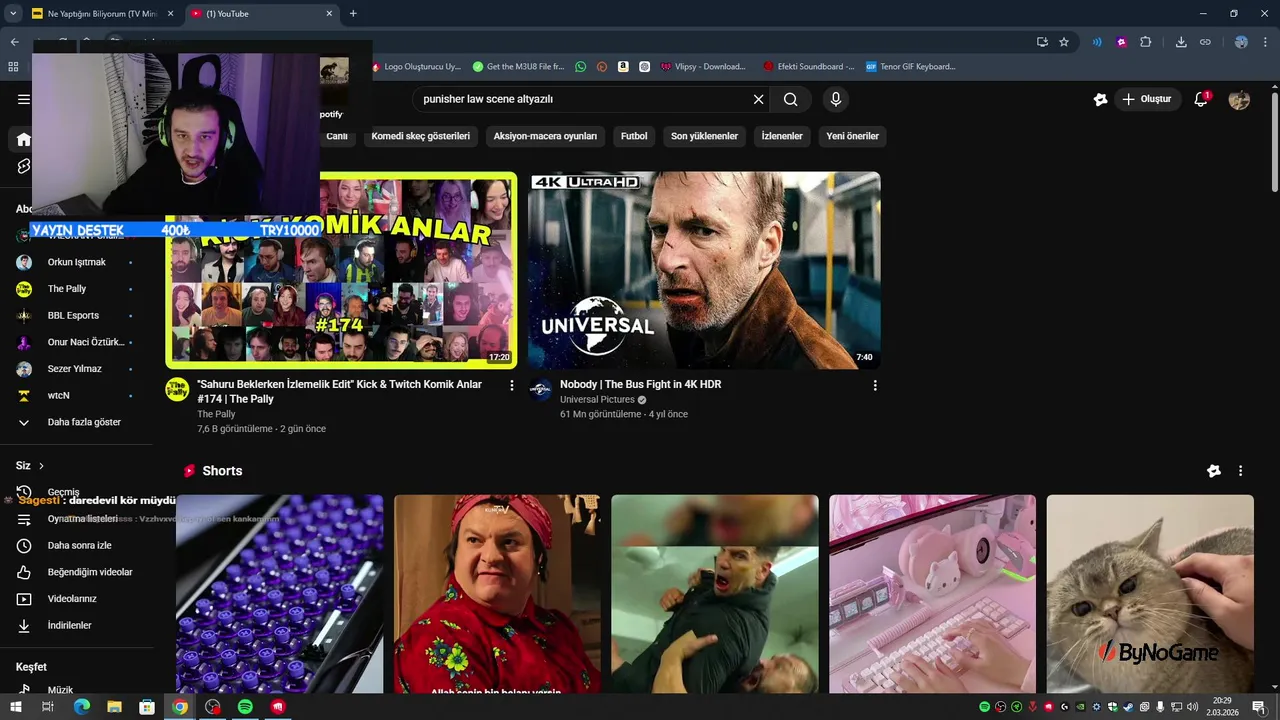The image size is (1280, 720).
Task: Open the Universal Pictures channel link
Action: pyautogui.click(x=597, y=399)
